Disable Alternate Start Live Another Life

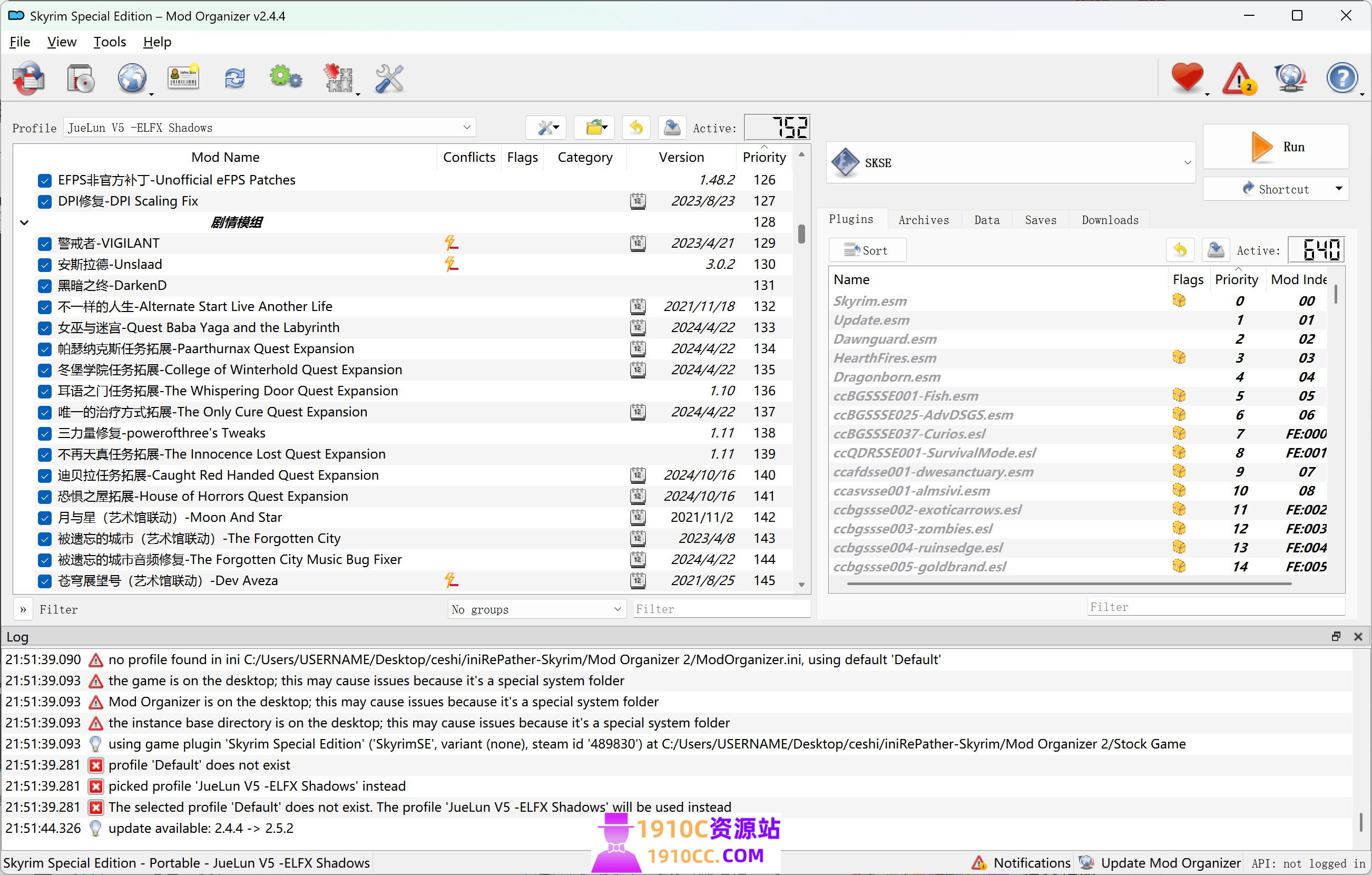[x=44, y=307]
